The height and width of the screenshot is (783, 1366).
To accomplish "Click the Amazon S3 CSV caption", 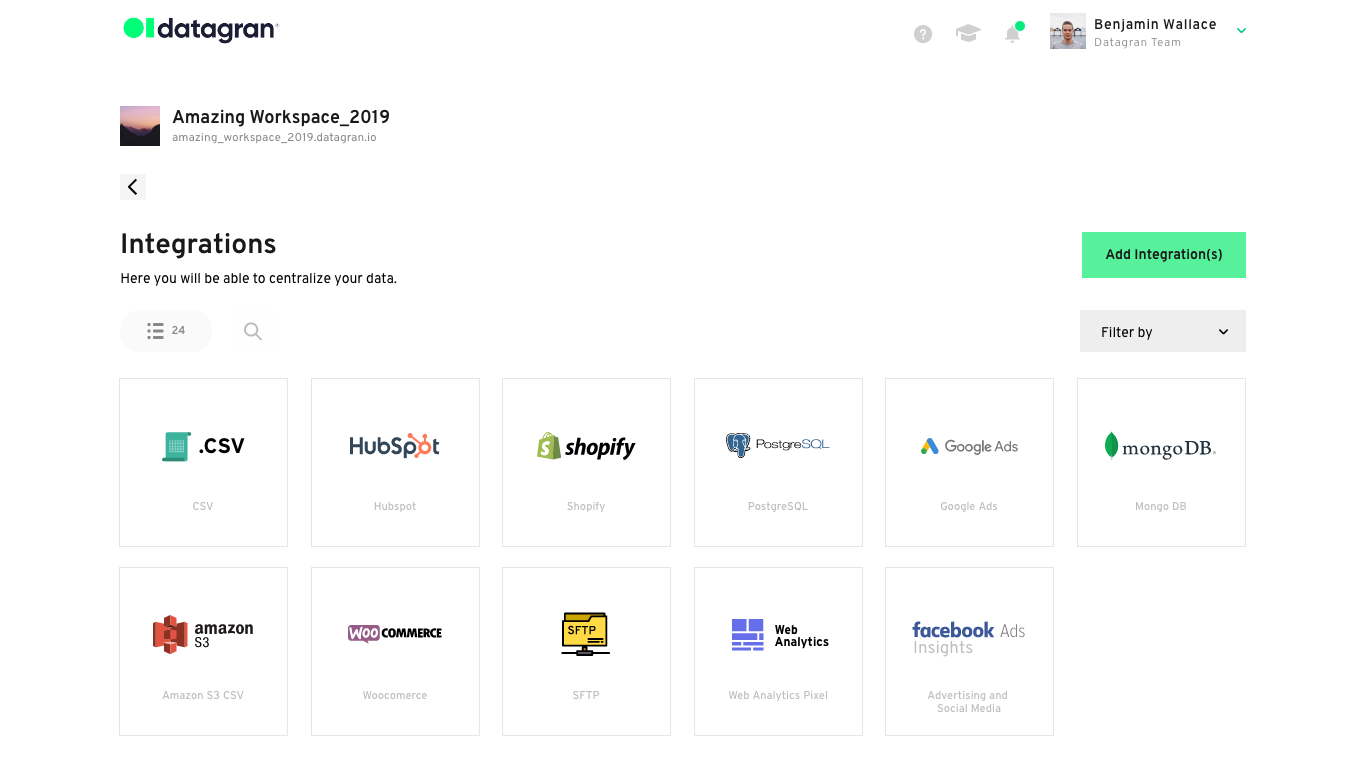I will coord(203,696).
